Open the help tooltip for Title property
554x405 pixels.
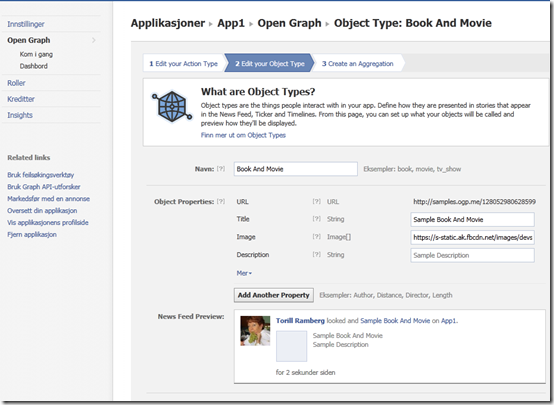pyautogui.click(x=317, y=219)
